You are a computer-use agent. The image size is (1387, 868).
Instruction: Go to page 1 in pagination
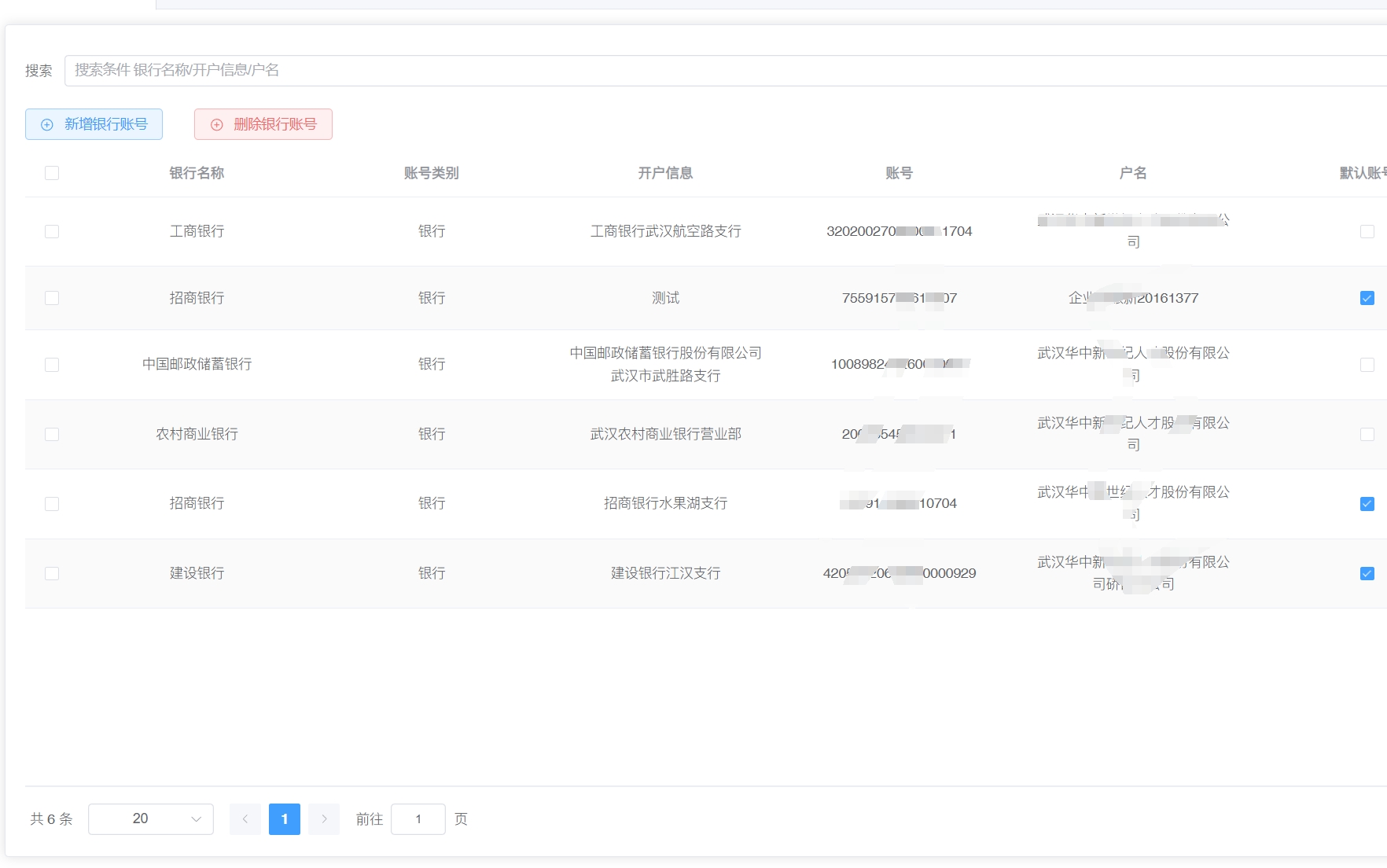[285, 819]
